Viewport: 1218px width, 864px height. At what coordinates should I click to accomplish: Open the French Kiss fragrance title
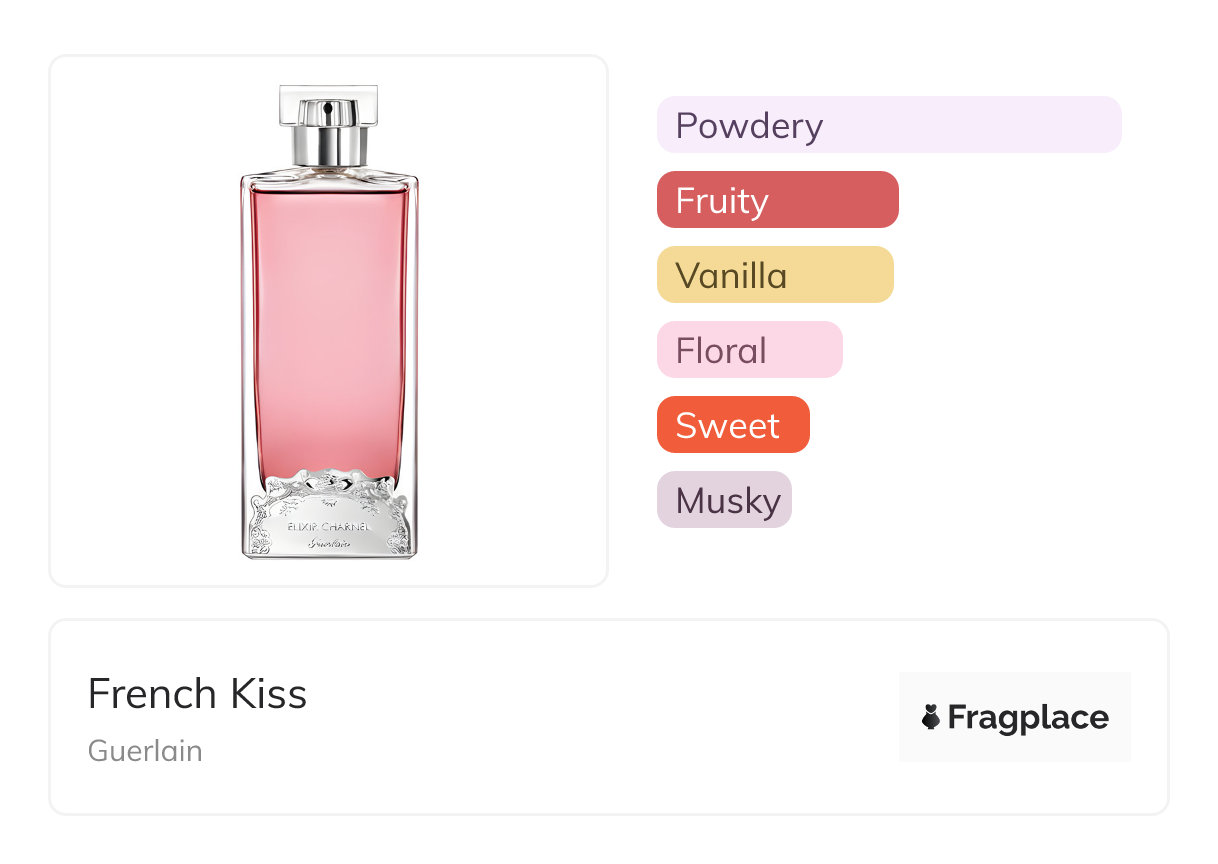(x=197, y=694)
